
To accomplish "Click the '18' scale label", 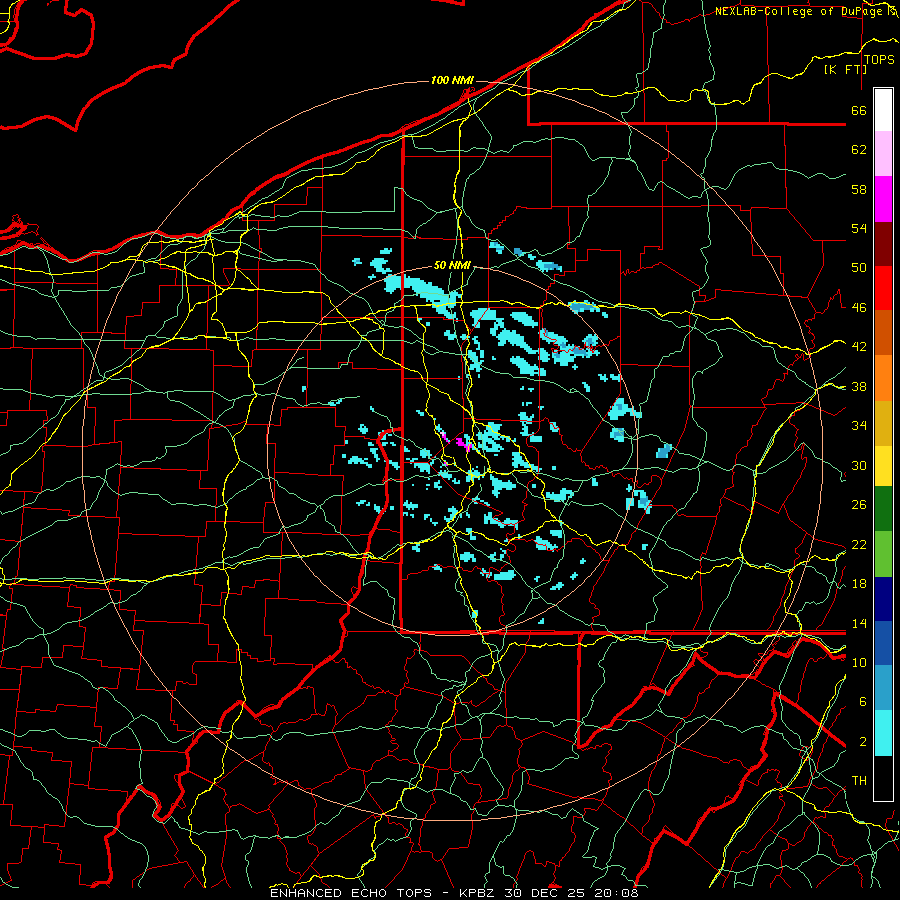I will point(859,584).
